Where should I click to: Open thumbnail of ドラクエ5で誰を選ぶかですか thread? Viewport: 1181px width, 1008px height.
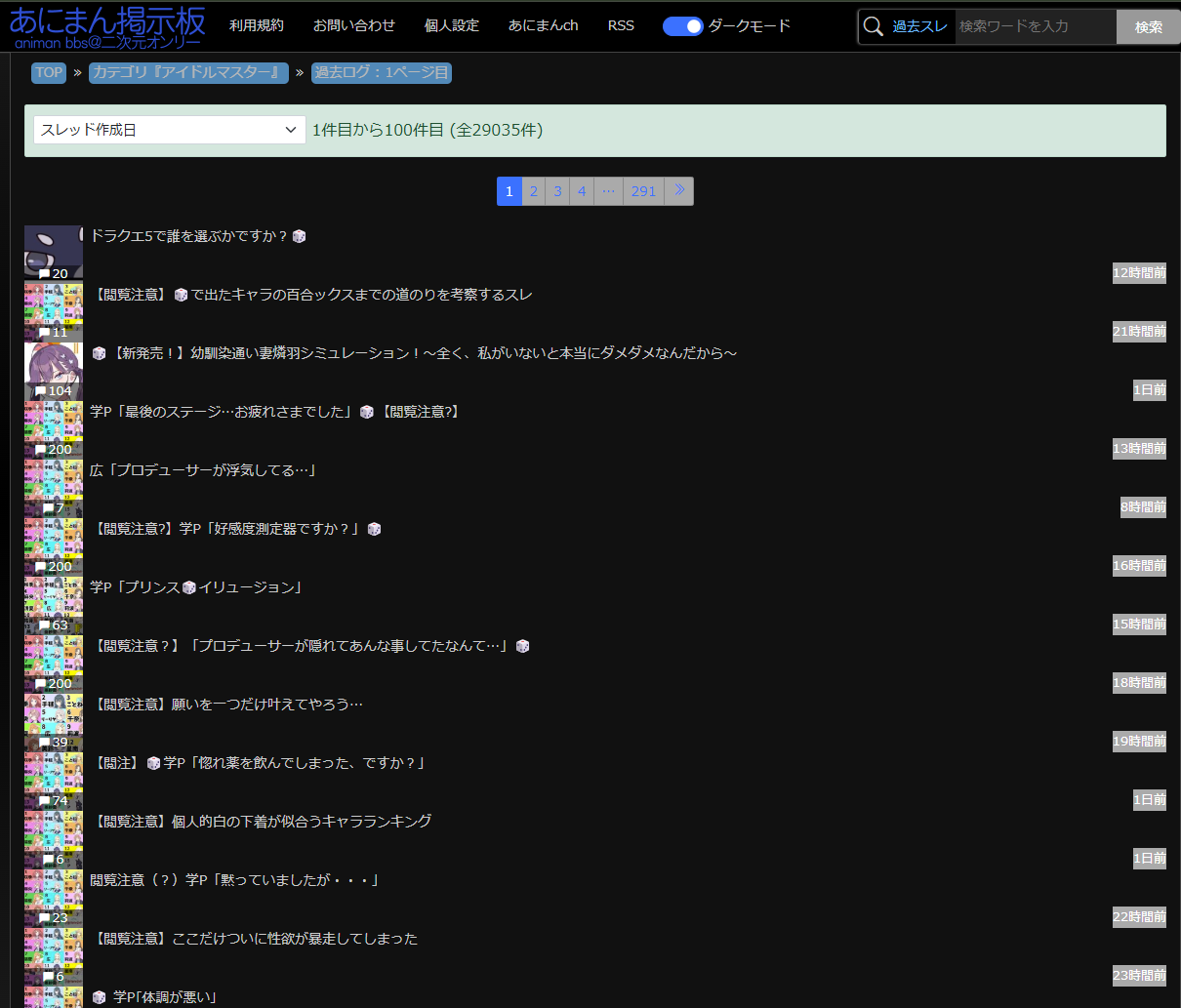pos(54,253)
